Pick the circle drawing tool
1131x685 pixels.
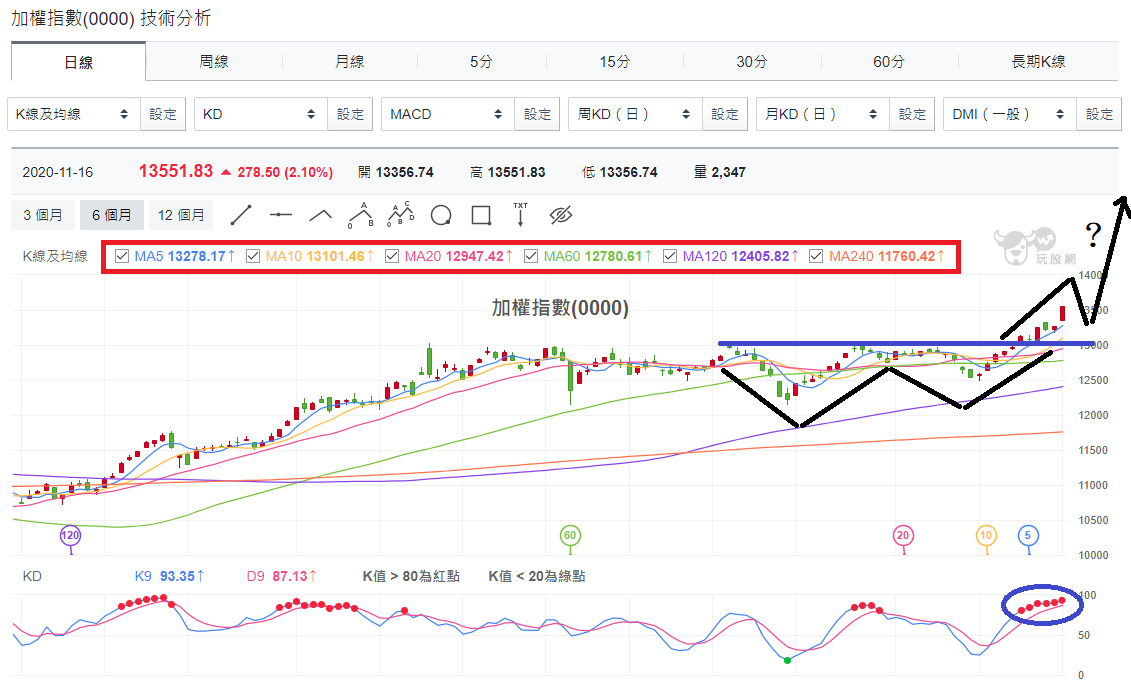pos(441,215)
